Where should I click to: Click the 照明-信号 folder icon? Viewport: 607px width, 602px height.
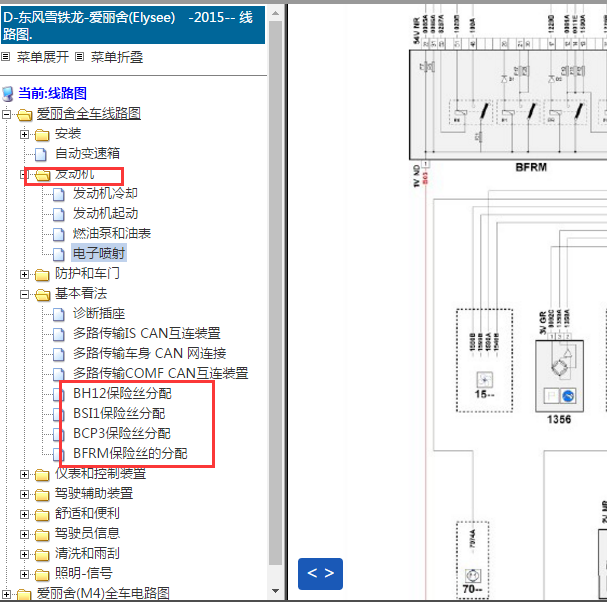[x=42, y=575]
